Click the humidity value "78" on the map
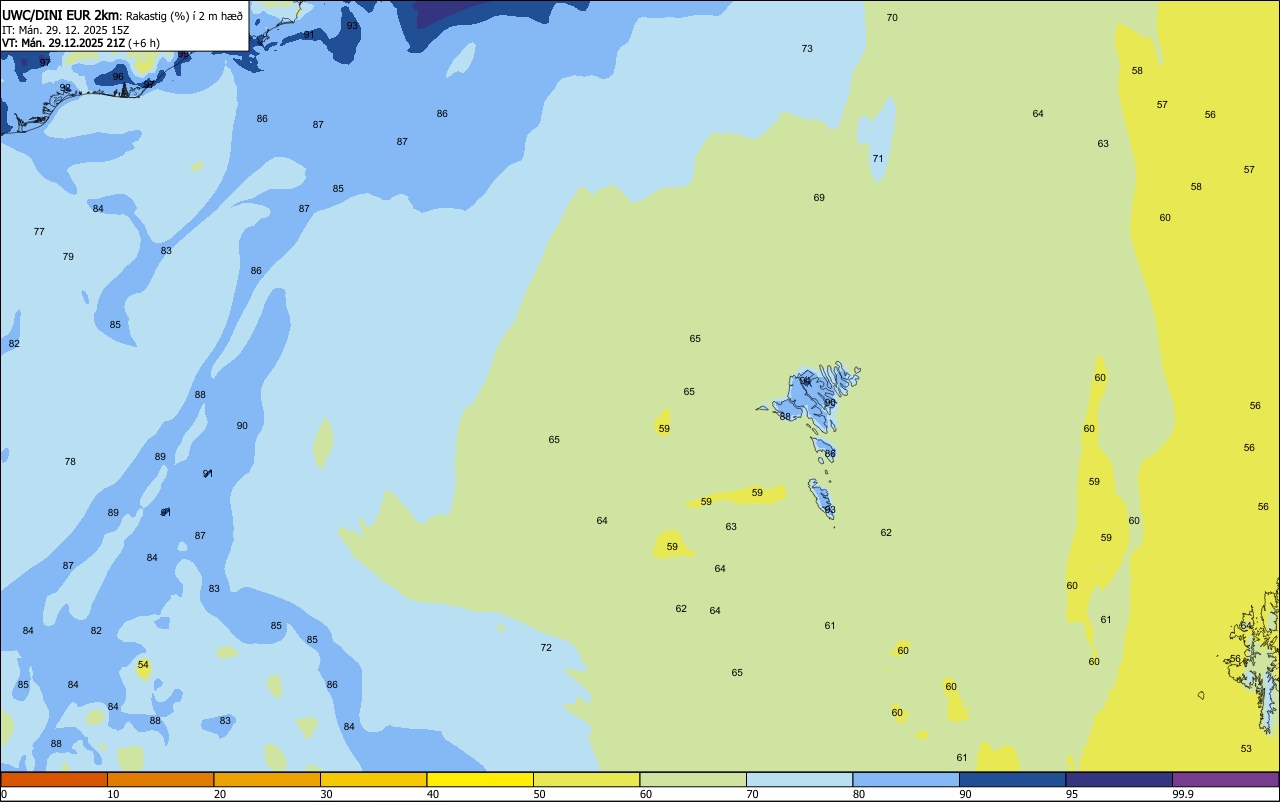Screen dimensions: 1280x802 pos(70,462)
